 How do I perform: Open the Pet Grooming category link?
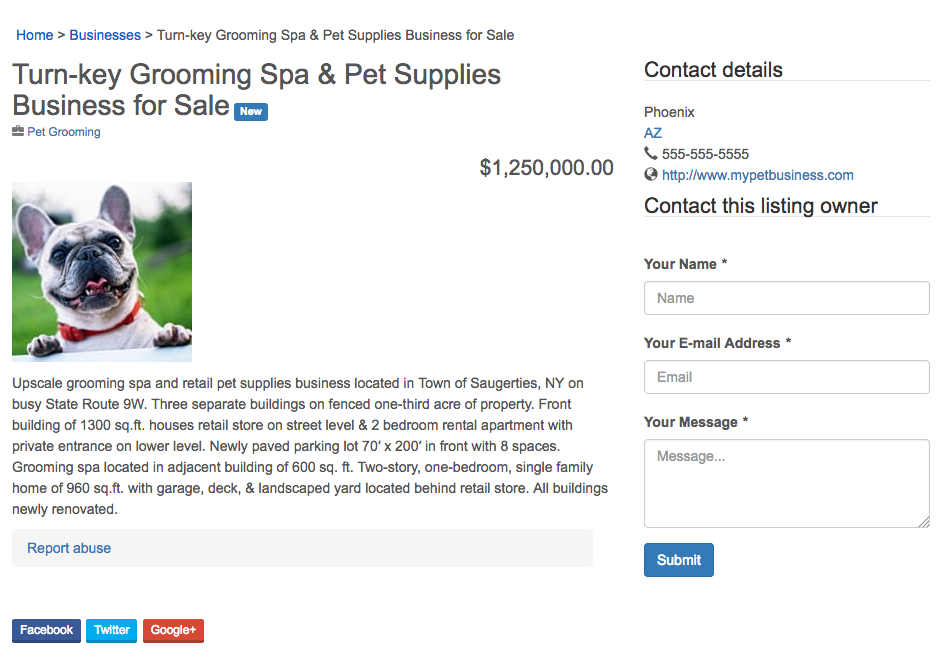(63, 131)
